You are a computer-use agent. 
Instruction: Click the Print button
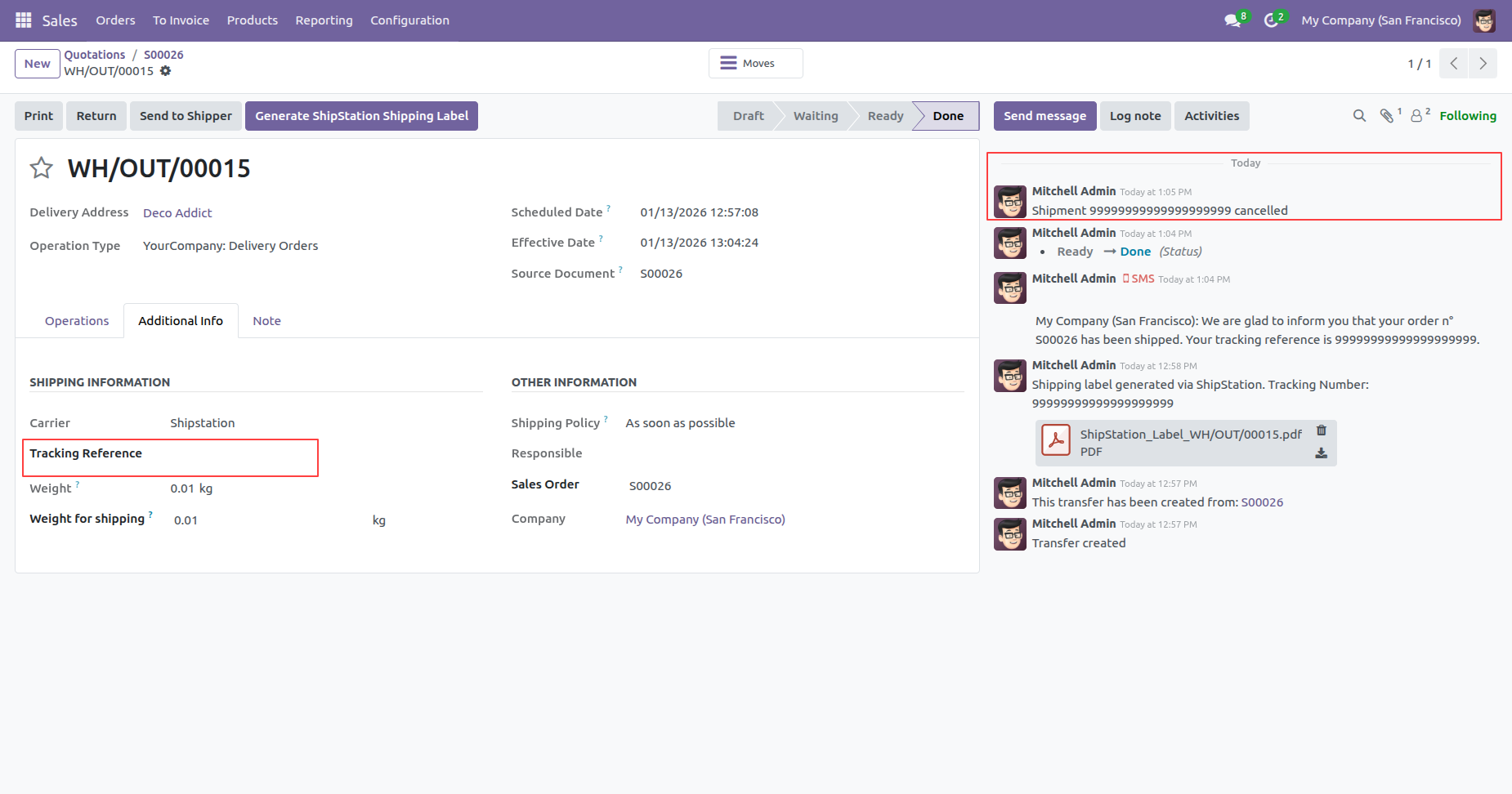point(38,116)
